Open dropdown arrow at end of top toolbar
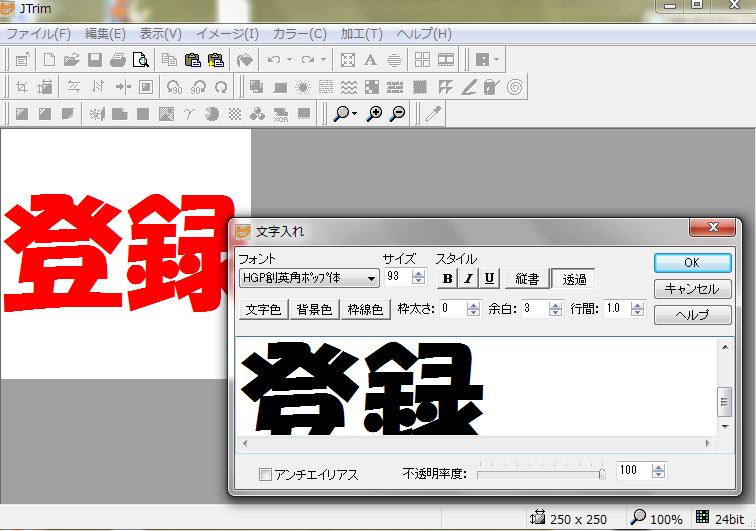 (497, 60)
